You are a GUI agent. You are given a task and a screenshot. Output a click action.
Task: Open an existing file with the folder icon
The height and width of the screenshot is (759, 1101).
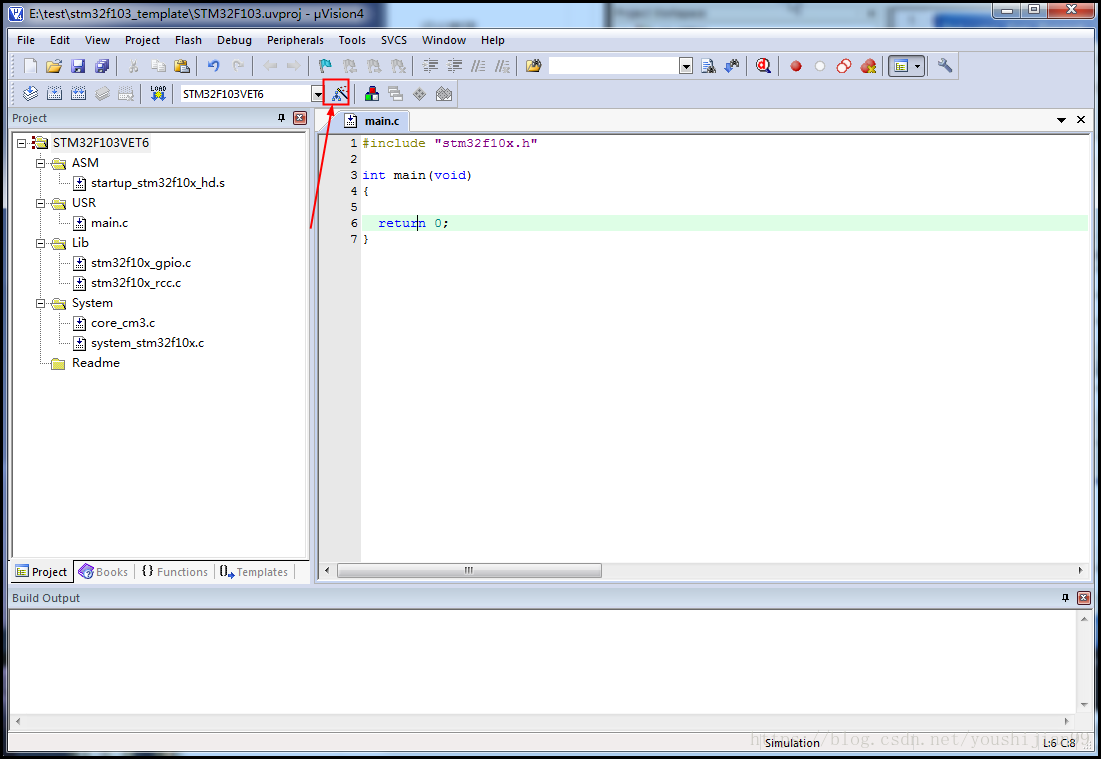pyautogui.click(x=54, y=66)
